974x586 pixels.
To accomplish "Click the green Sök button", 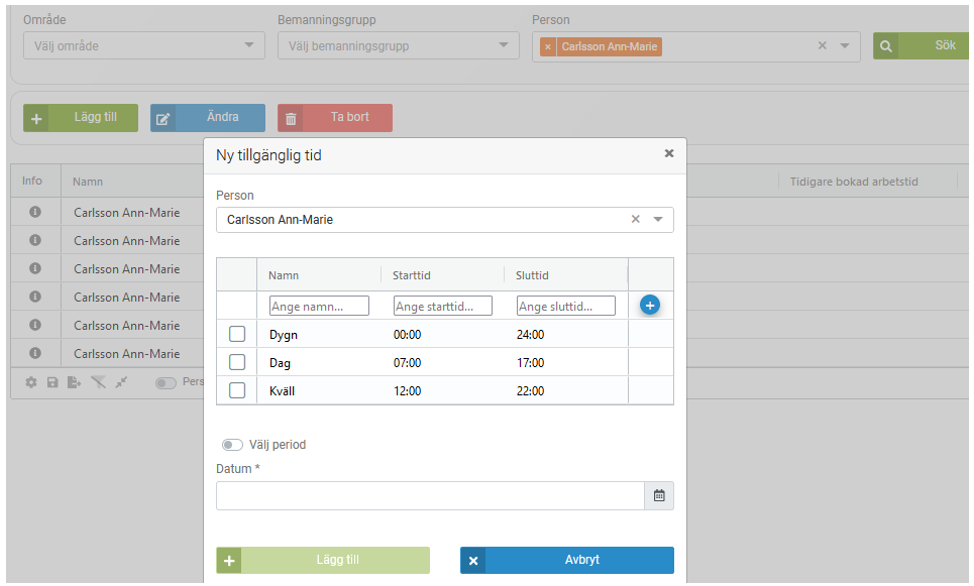I will (x=922, y=46).
